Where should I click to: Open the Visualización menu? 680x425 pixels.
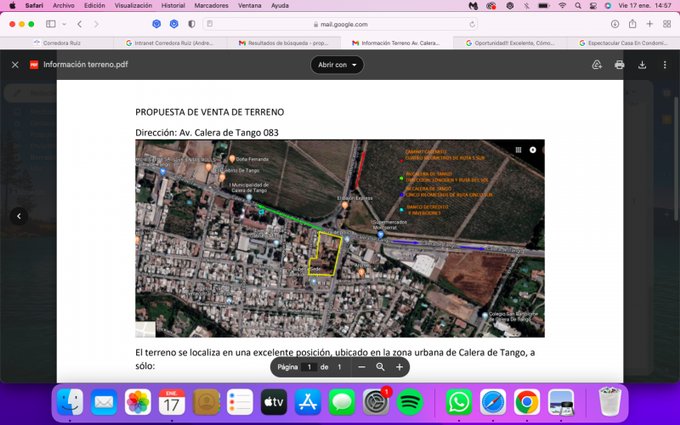pos(133,5)
